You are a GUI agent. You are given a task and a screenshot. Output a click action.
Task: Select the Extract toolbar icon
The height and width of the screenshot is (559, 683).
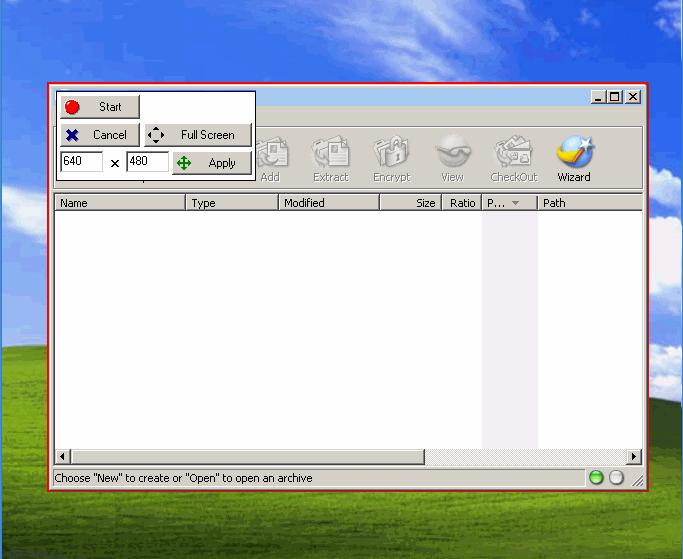pos(331,159)
